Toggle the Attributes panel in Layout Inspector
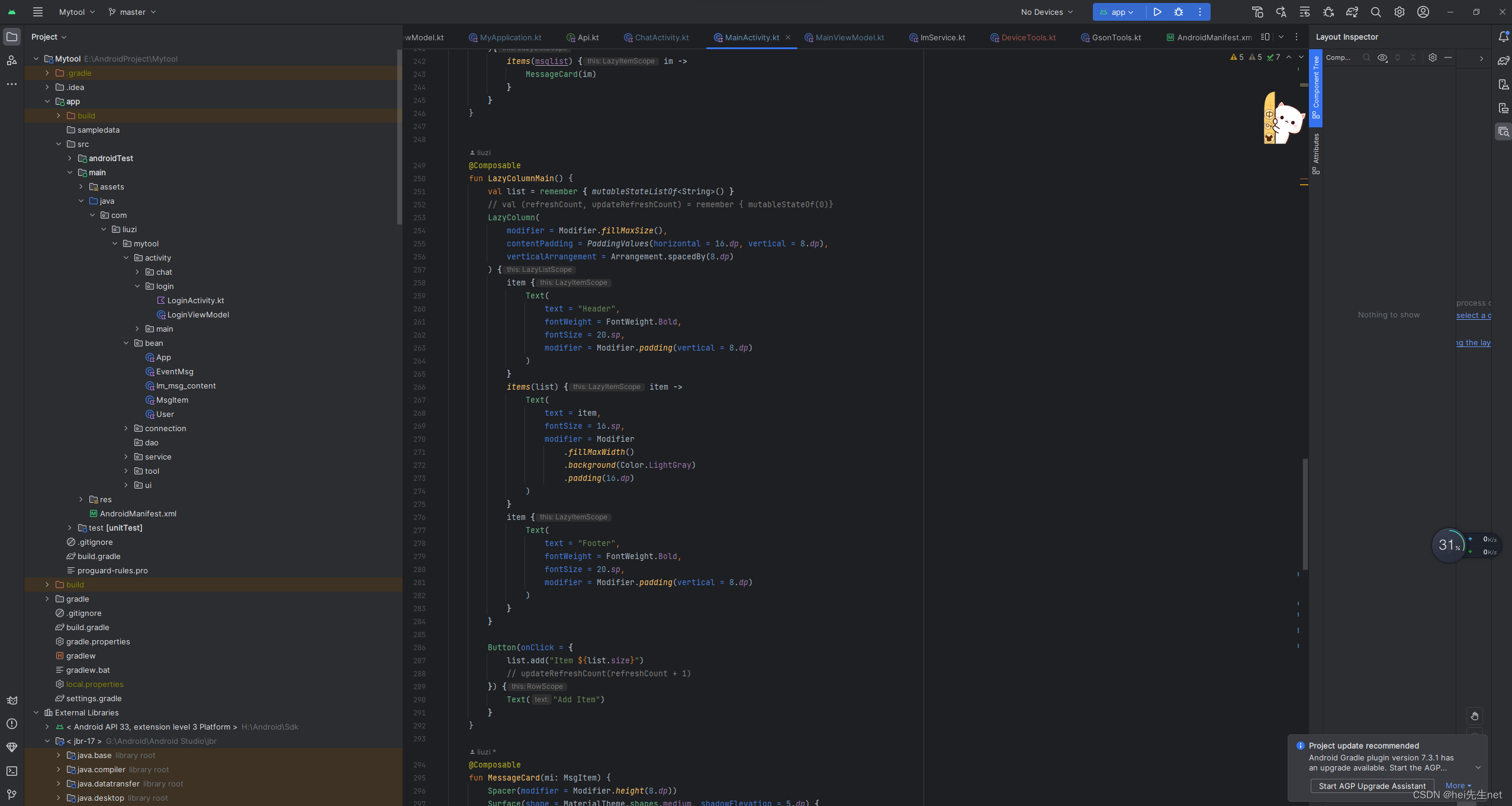 [1317, 149]
